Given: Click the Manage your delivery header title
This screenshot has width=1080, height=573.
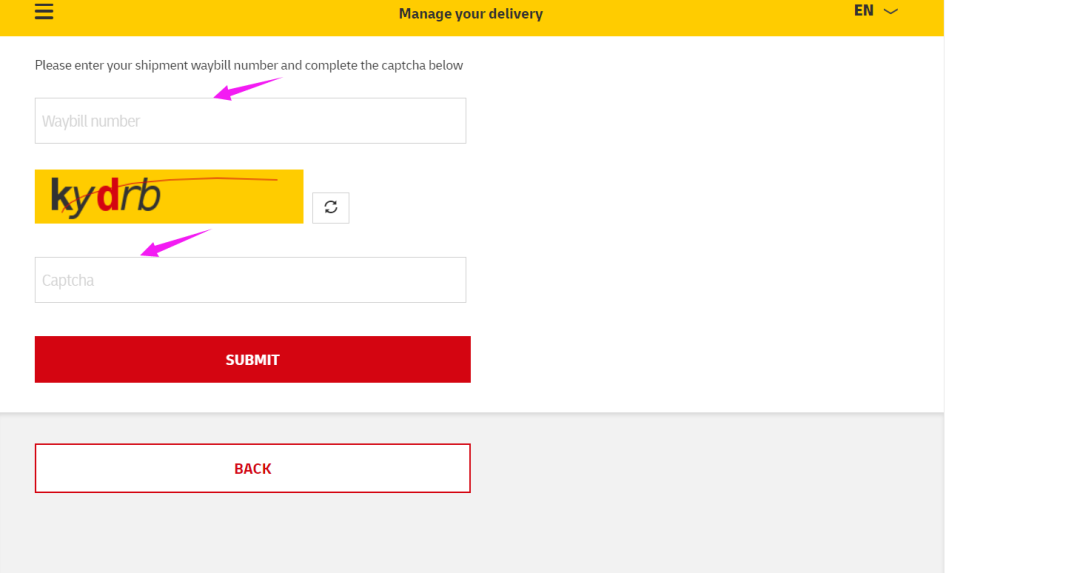Looking at the screenshot, I should (471, 14).
